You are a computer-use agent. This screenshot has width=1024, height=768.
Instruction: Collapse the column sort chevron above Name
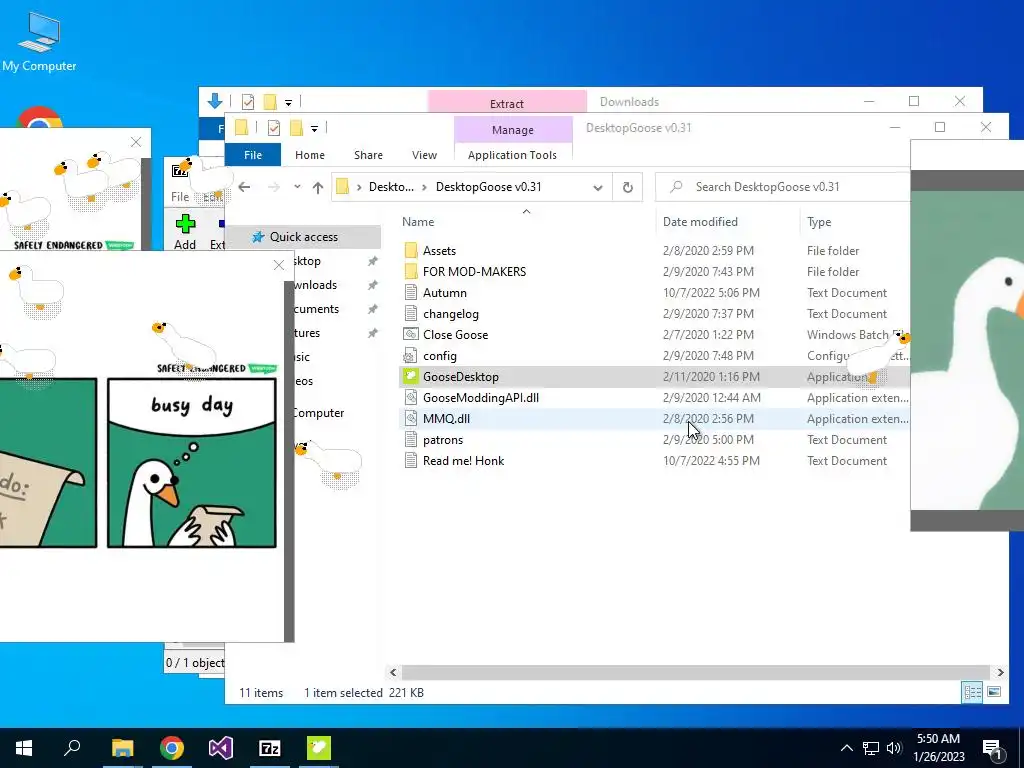[526, 211]
